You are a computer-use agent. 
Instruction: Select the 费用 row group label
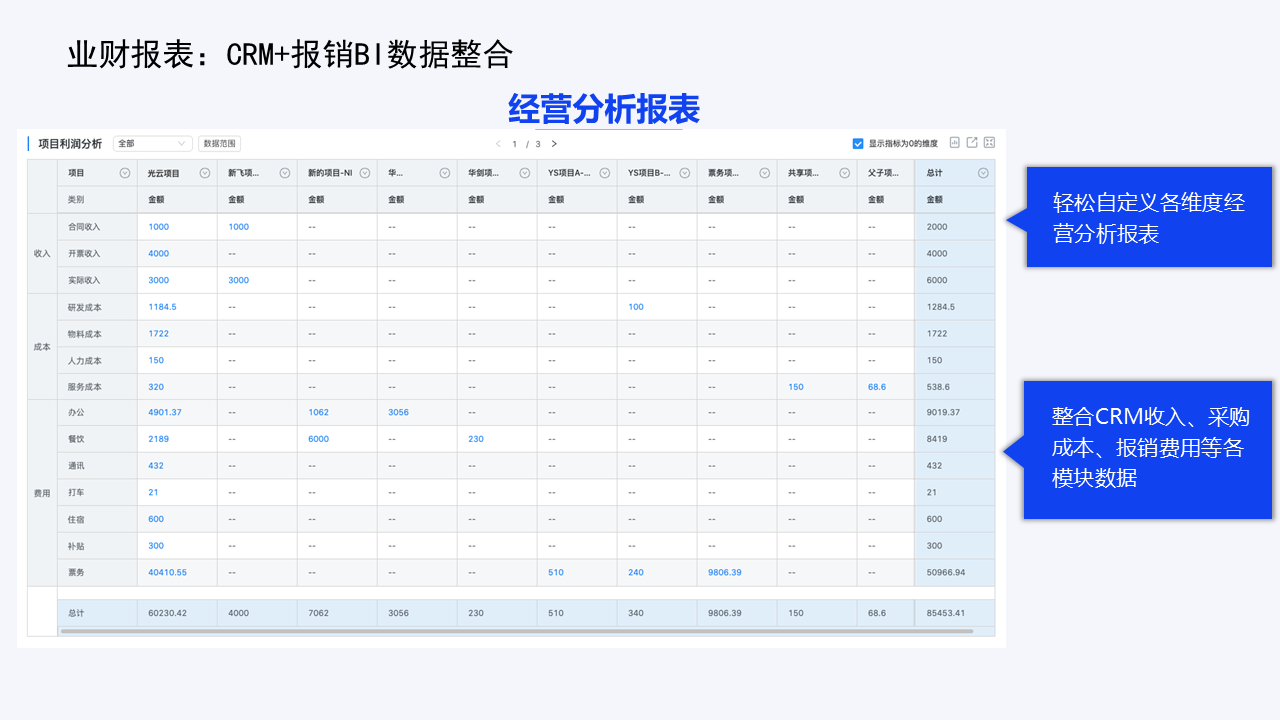(x=42, y=493)
